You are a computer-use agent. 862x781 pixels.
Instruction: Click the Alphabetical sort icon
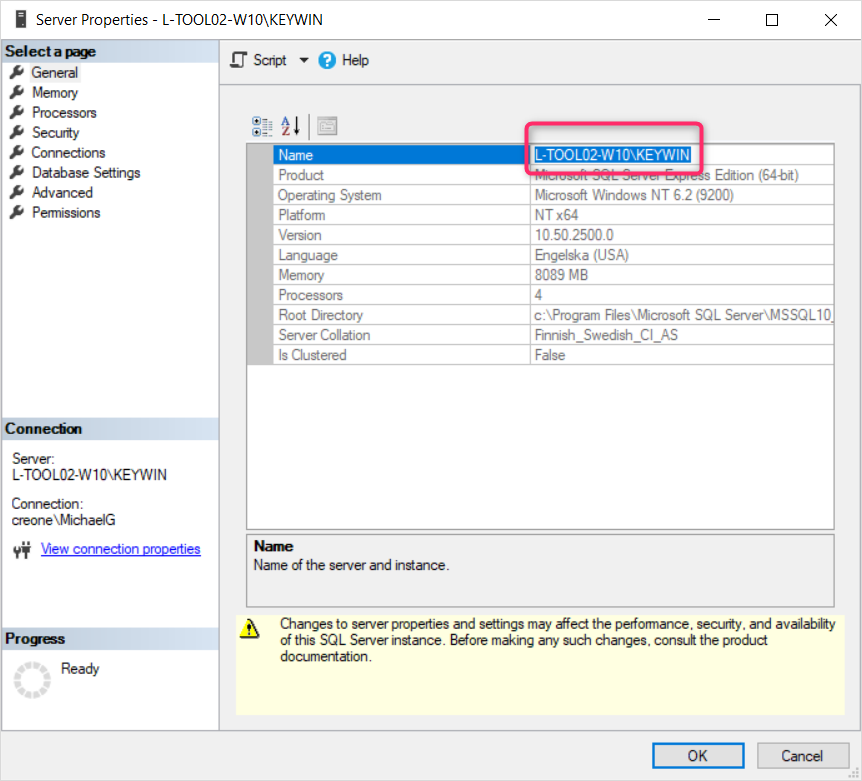click(x=290, y=126)
